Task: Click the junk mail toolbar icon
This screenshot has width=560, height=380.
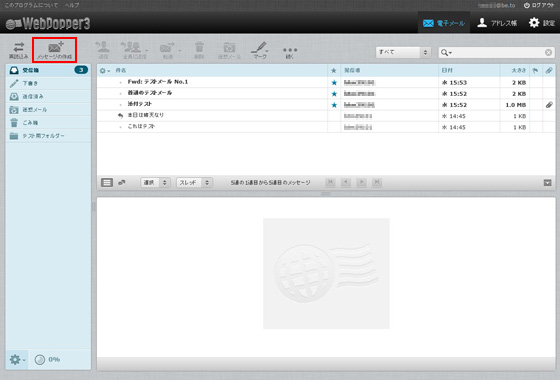Action: (x=229, y=50)
